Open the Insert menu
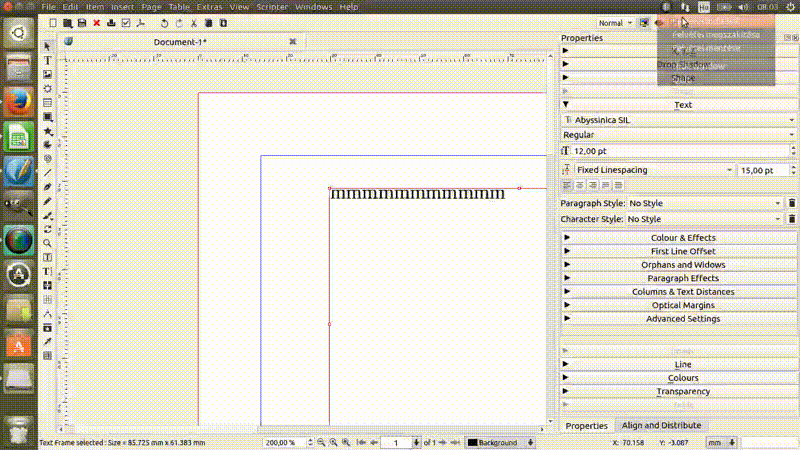 (122, 7)
